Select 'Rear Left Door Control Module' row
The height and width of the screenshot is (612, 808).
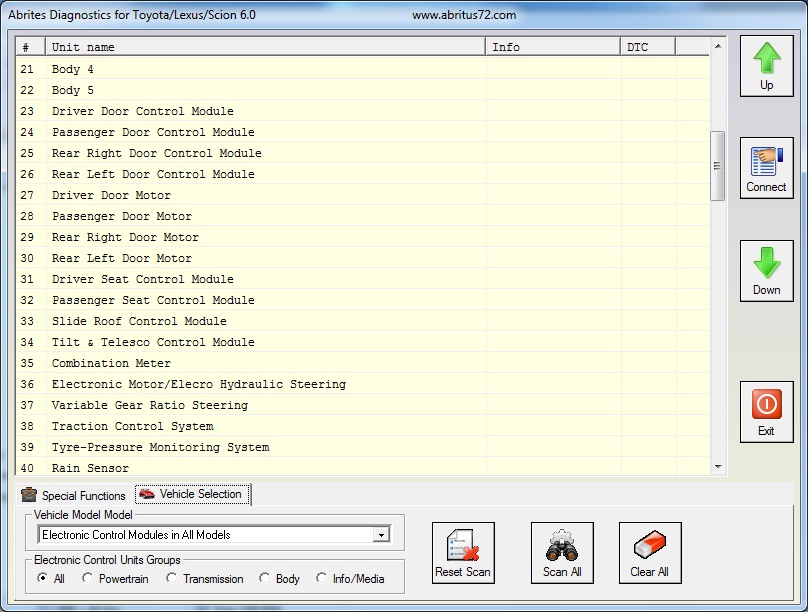click(363, 174)
